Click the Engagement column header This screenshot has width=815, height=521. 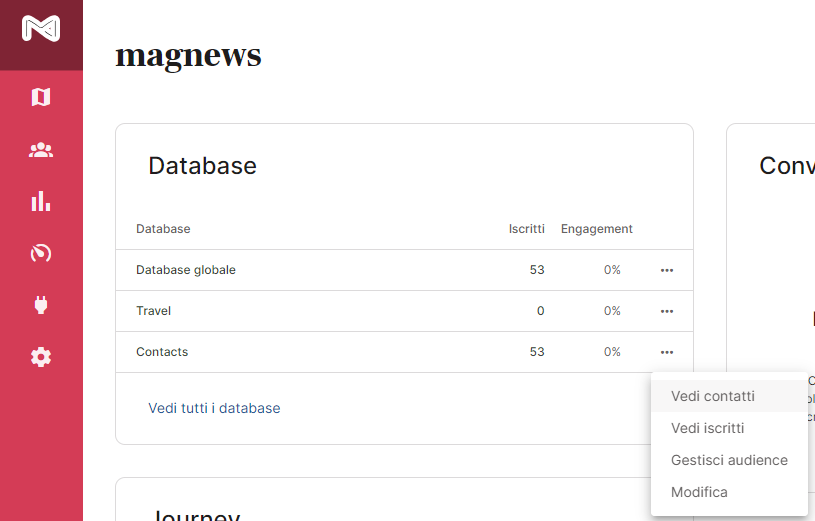597,229
